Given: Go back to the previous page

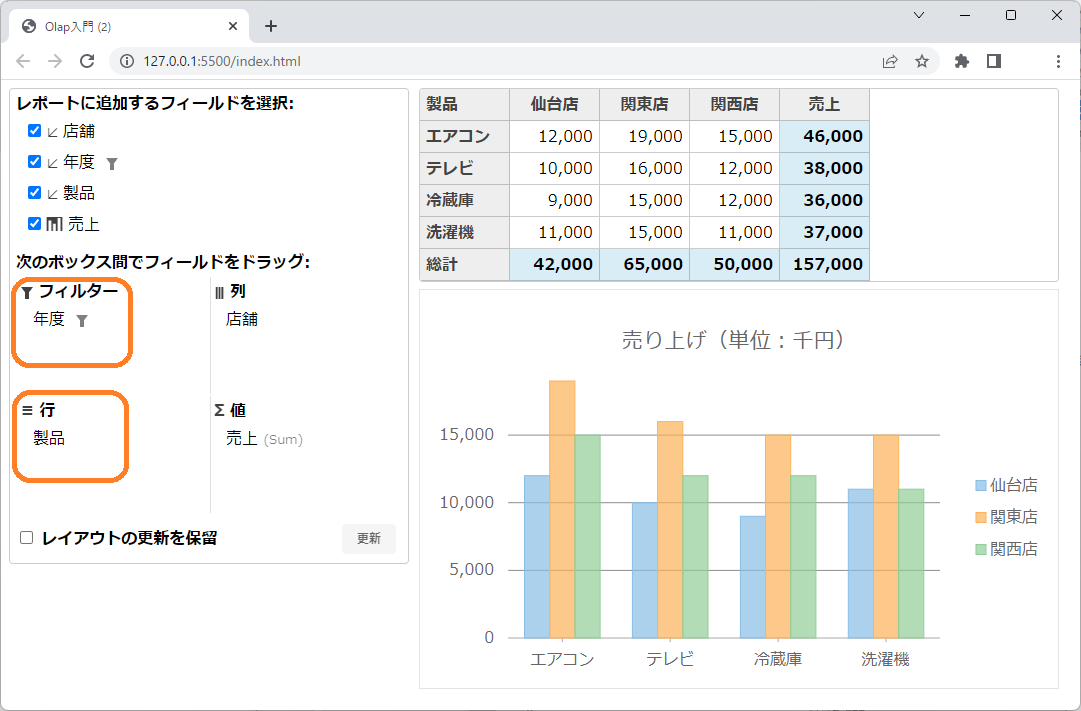Looking at the screenshot, I should point(23,61).
